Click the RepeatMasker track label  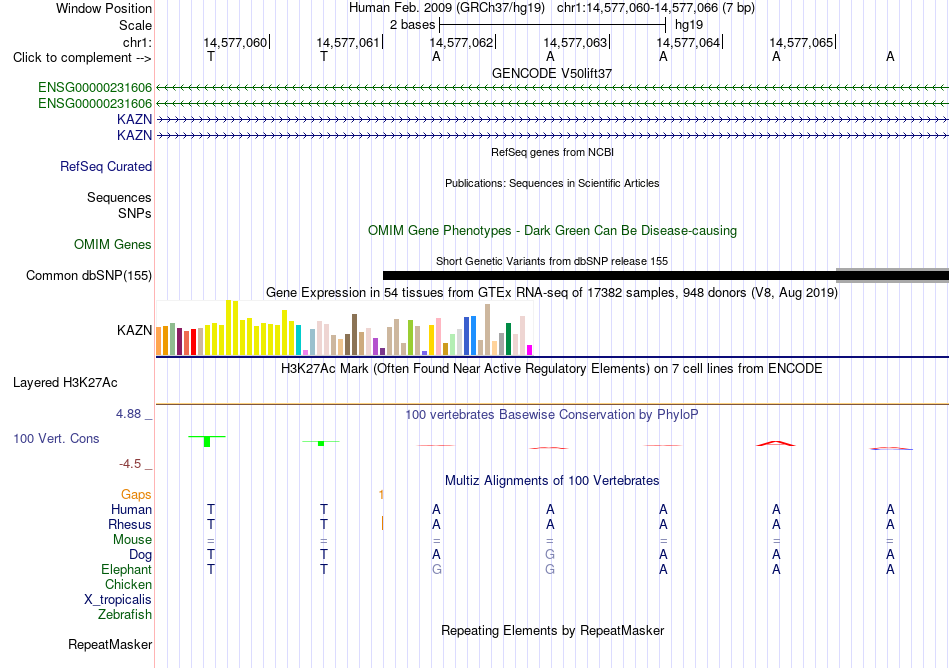pyautogui.click(x=110, y=645)
